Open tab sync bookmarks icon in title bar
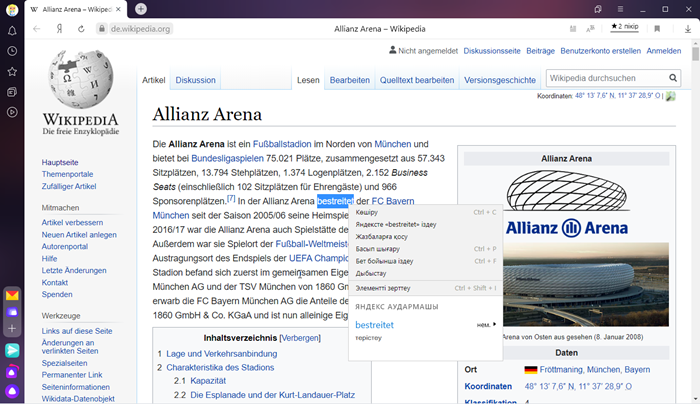Screen dimensions: 700x404 pyautogui.click(x=598, y=9)
